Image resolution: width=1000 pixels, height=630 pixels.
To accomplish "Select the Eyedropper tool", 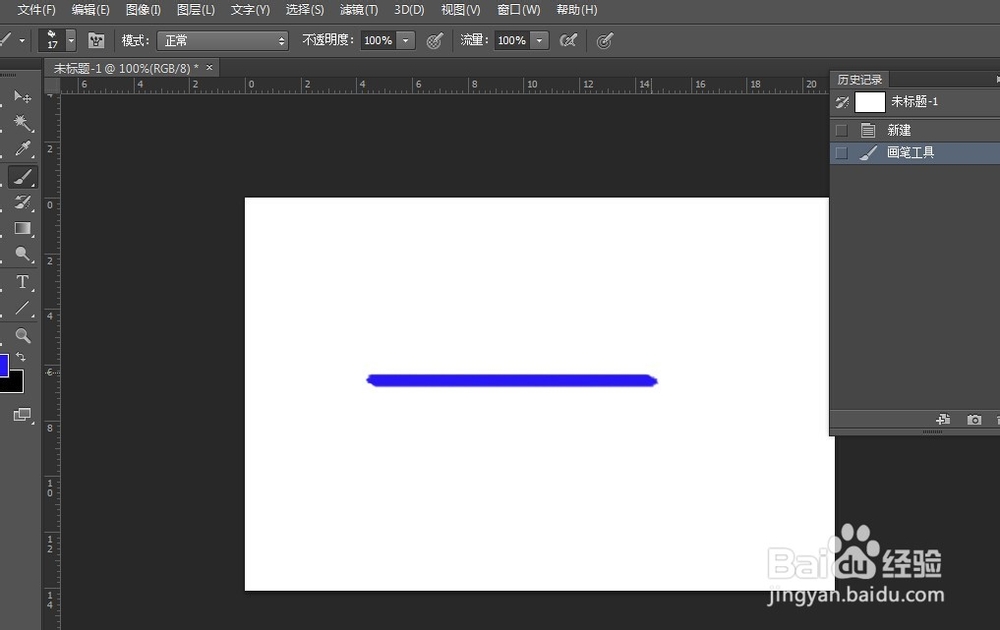I will (x=23, y=149).
